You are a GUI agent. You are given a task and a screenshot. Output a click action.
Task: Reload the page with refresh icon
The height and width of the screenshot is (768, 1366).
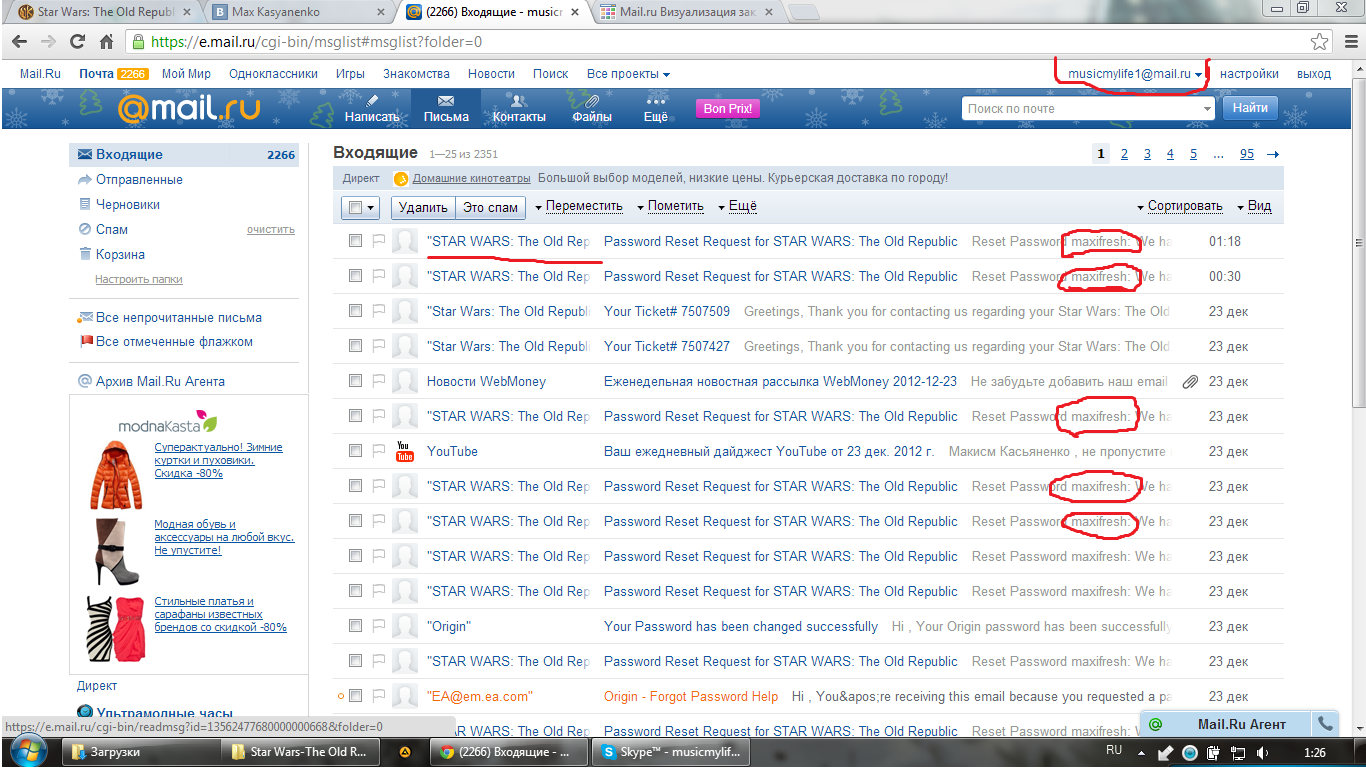(x=77, y=42)
